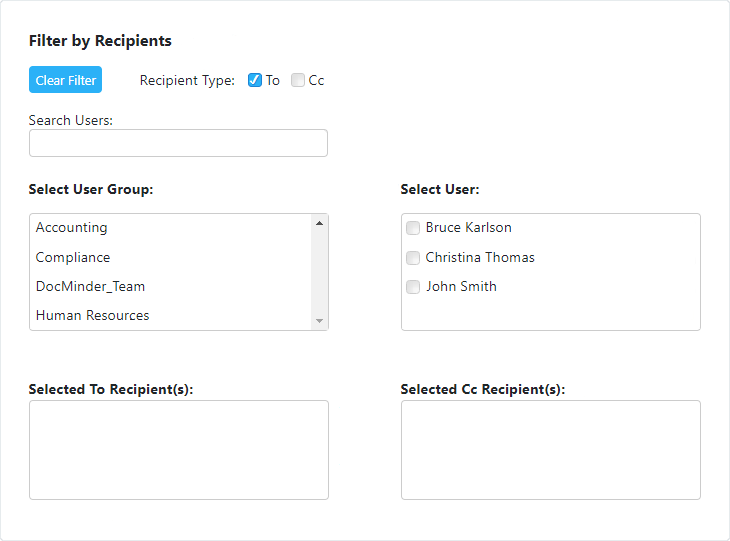The width and height of the screenshot is (730, 541).
Task: Click the Filter by Recipients heading
Action: point(100,41)
